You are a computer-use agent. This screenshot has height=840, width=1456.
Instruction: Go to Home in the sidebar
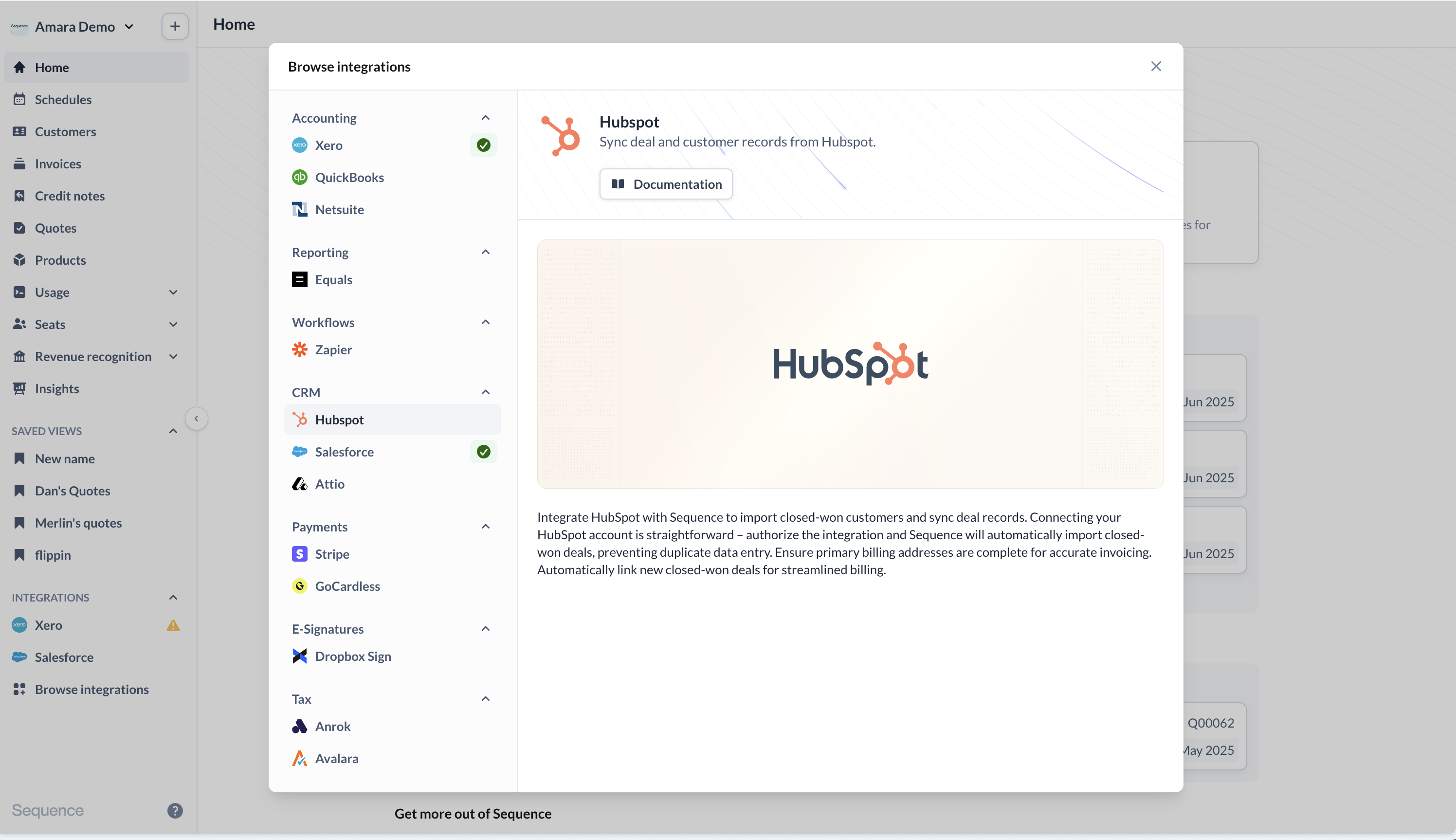pos(96,67)
